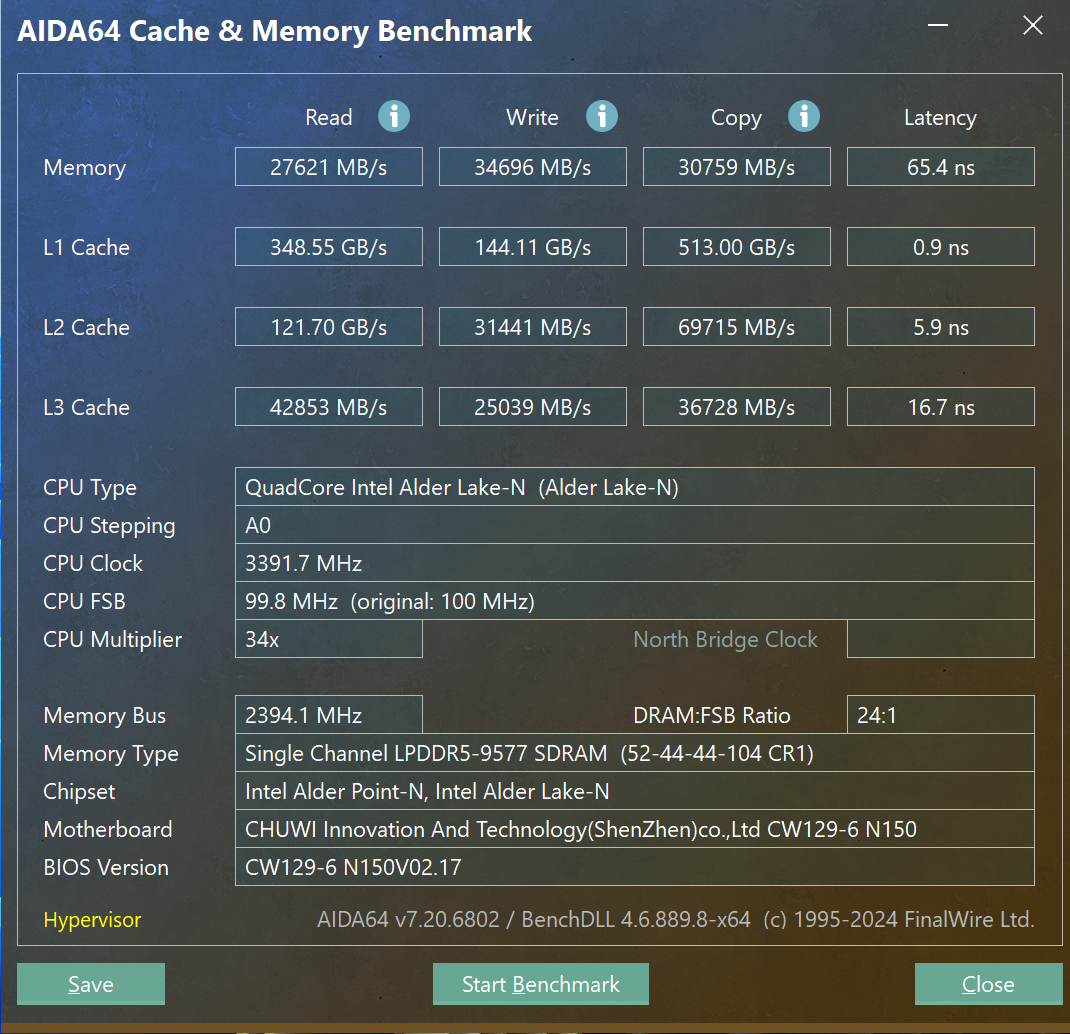Click the BIOS Version CW129-6 N150V02.17 field
Viewport: 1070px width, 1034px height.
coord(635,867)
